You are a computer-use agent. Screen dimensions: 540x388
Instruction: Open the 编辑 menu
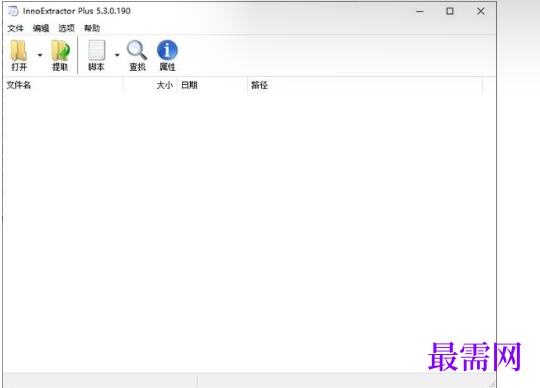click(41, 28)
